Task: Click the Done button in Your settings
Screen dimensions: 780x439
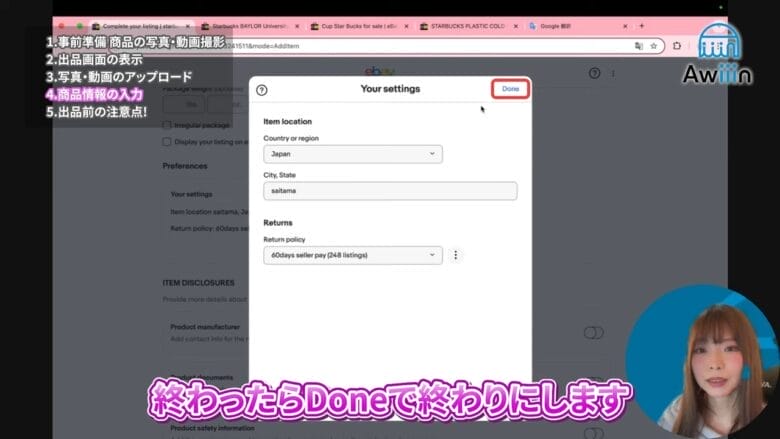Action: coord(510,89)
